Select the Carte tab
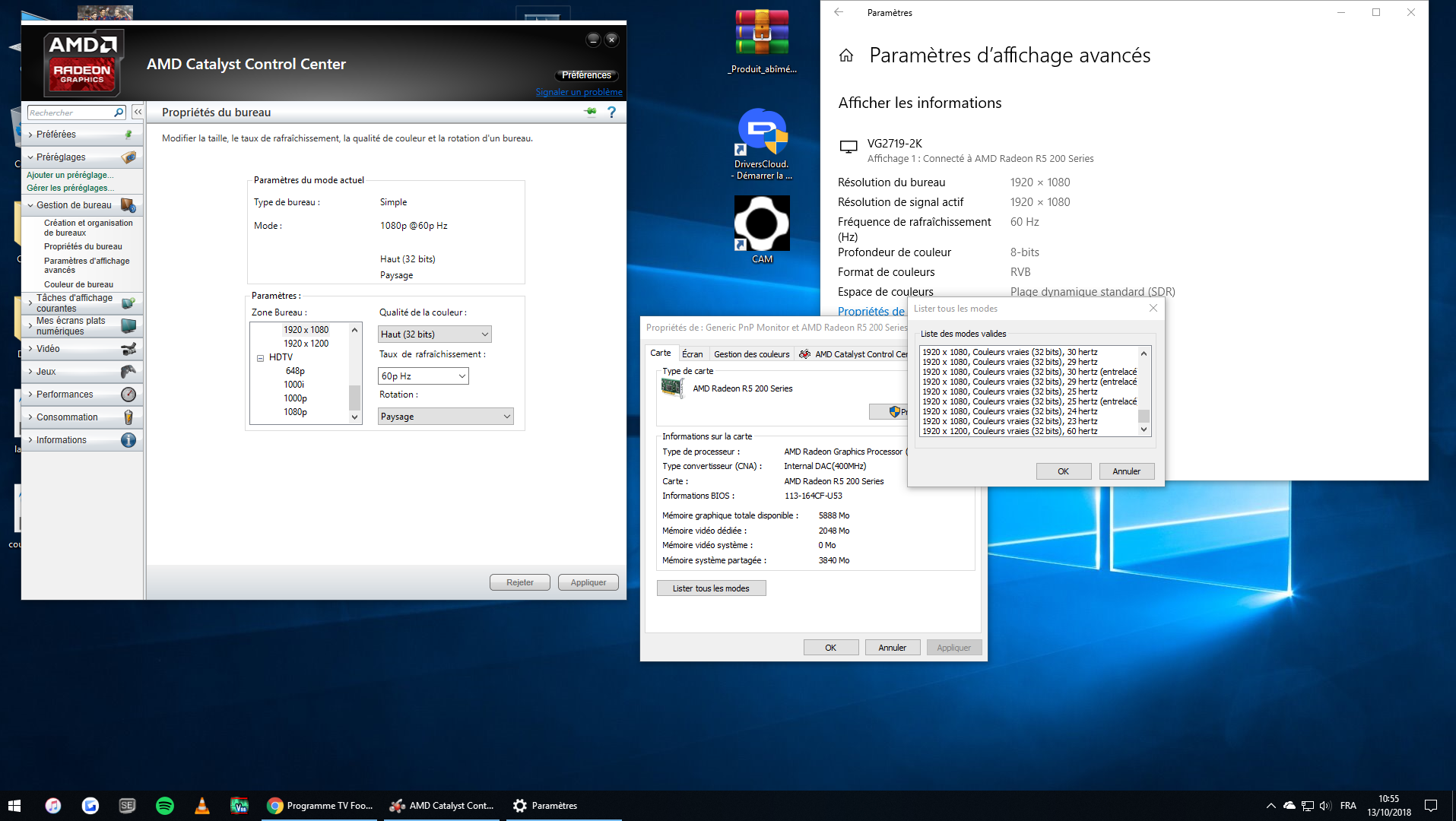1456x821 pixels. (661, 353)
